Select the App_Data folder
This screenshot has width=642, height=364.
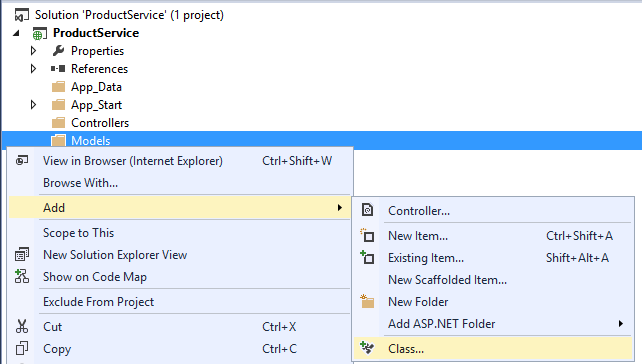coord(96,87)
